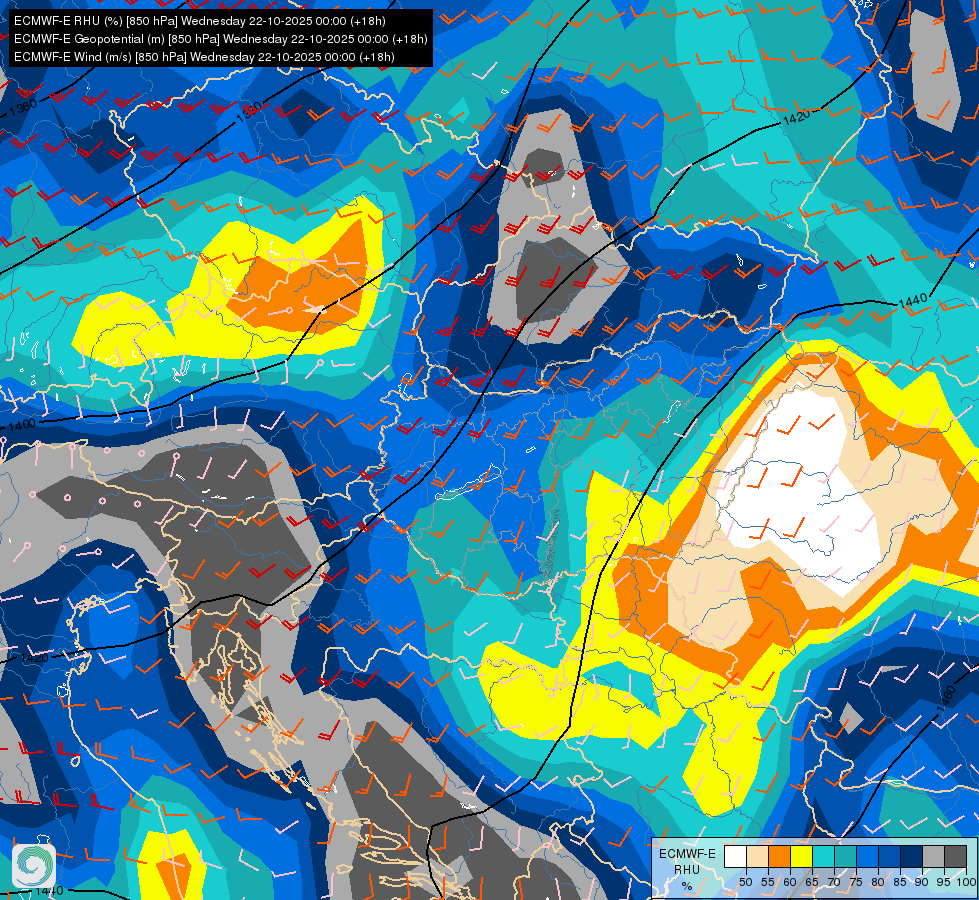Click the legend label 'RHU'

tap(687, 869)
